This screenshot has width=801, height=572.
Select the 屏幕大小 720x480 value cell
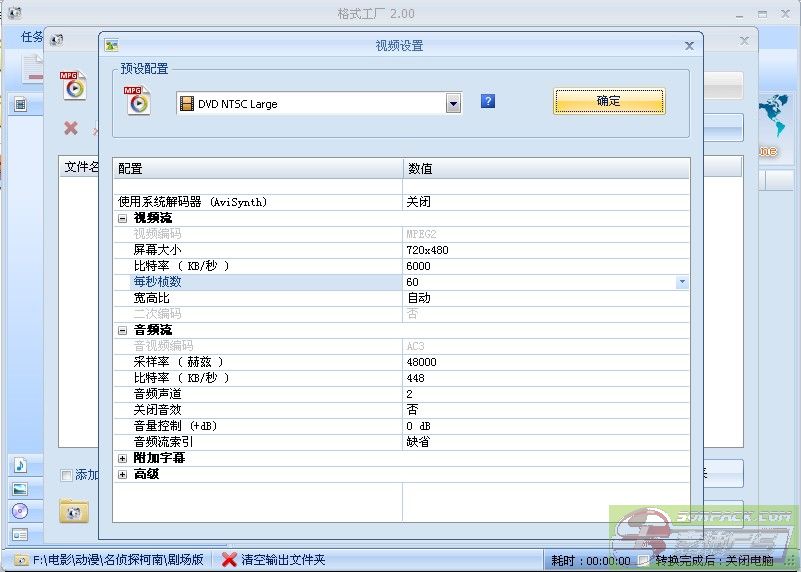546,250
